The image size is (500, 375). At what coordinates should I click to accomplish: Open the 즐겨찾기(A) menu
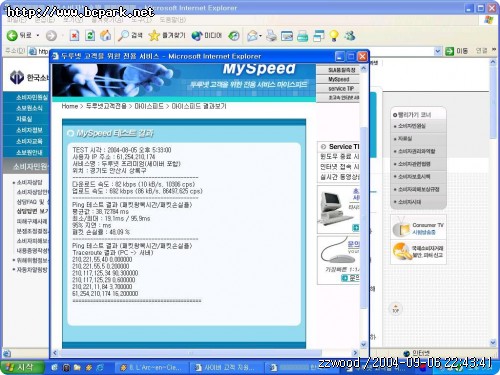click(107, 20)
